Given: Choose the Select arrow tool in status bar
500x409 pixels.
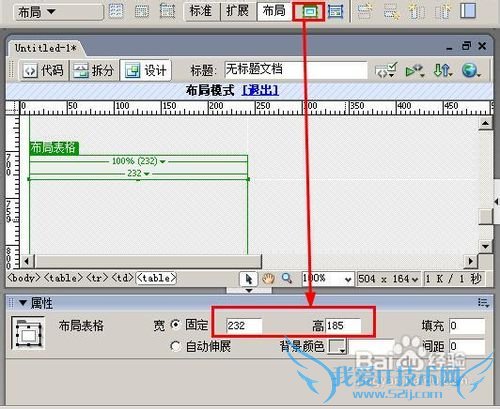Looking at the screenshot, I should tap(249, 279).
